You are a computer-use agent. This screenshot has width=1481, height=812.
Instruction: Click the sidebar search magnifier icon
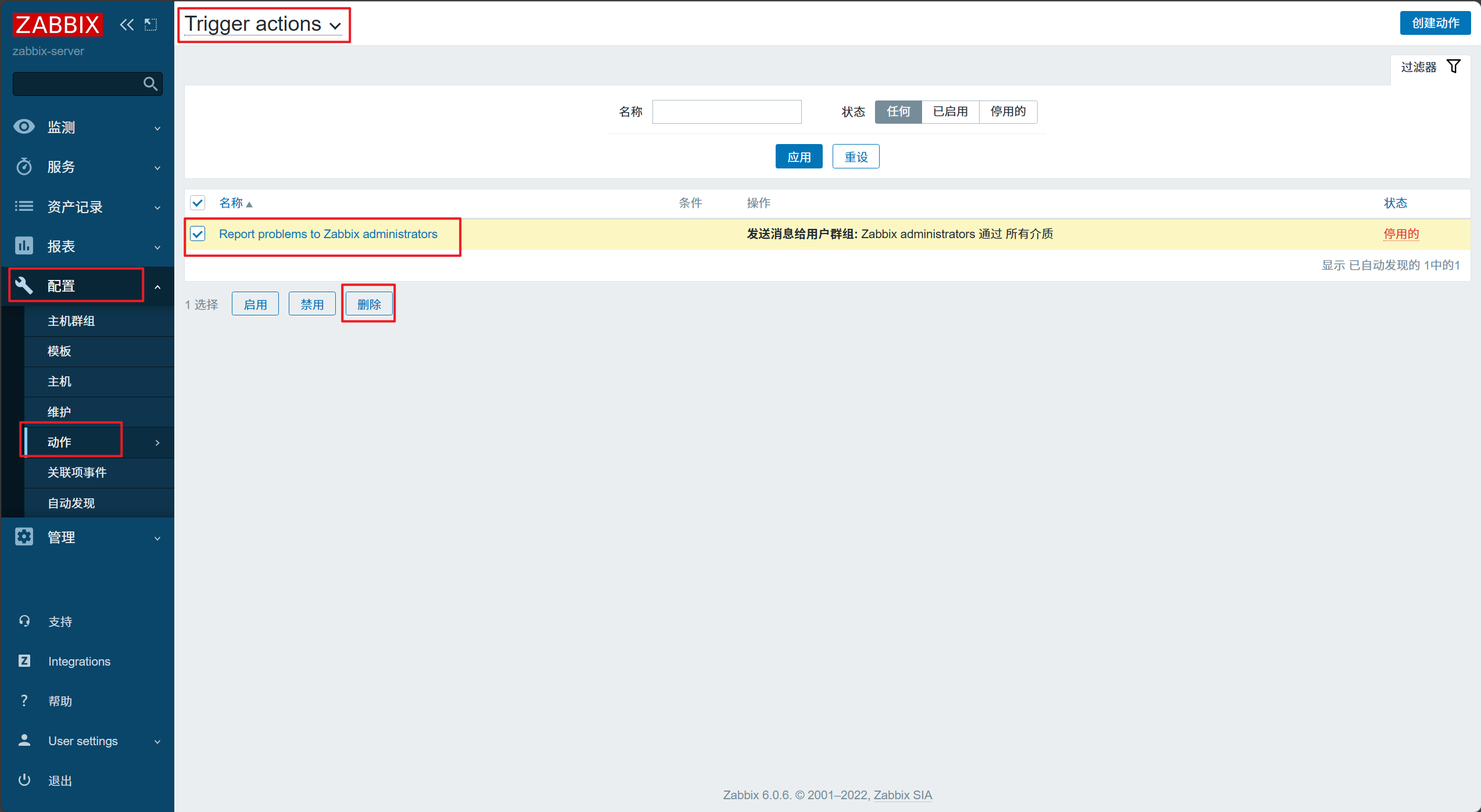coord(150,84)
